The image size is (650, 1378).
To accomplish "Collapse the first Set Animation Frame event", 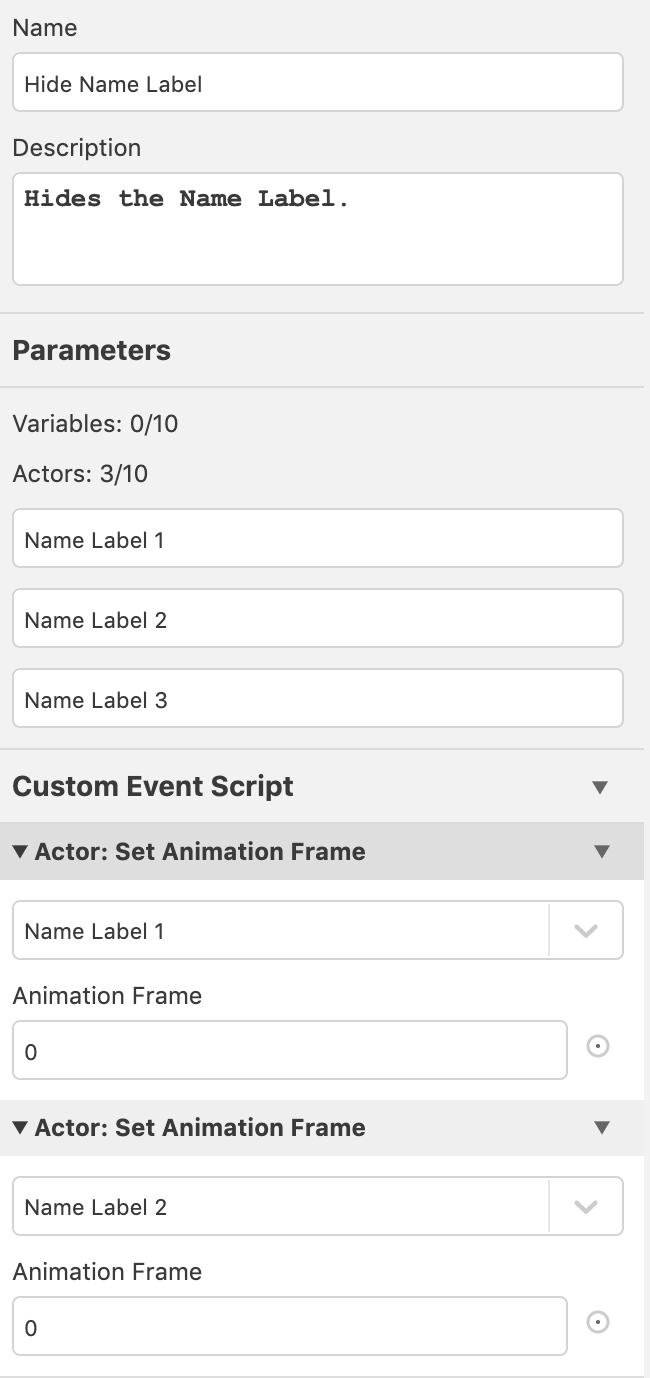I will tap(20, 852).
